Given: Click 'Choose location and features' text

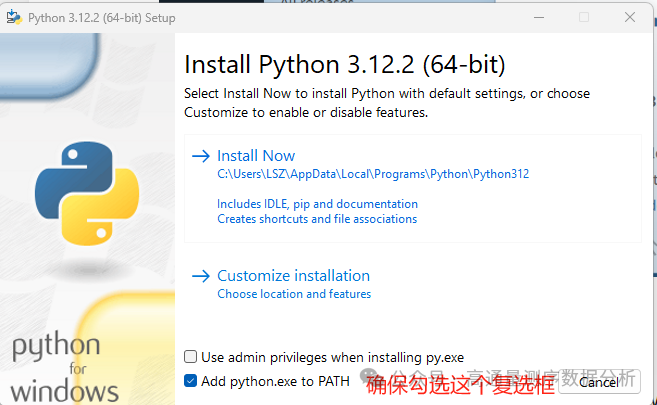Looking at the screenshot, I should pos(294,294).
